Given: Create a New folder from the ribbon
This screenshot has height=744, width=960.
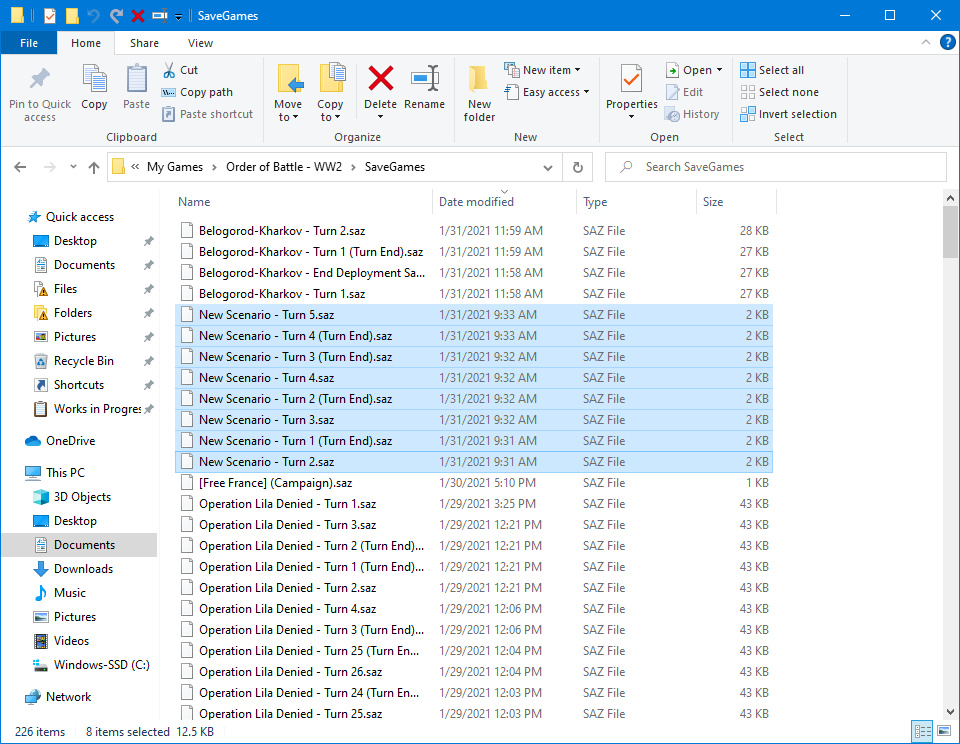Looking at the screenshot, I should point(479,93).
